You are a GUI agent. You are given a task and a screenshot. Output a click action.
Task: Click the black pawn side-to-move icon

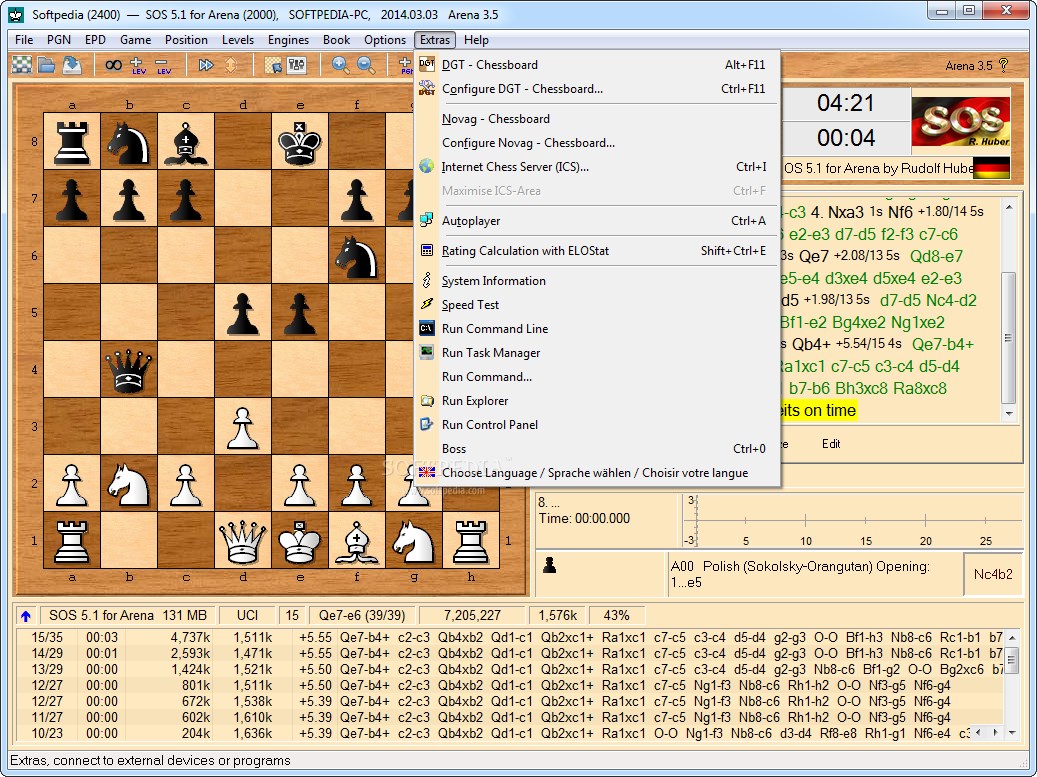click(549, 565)
